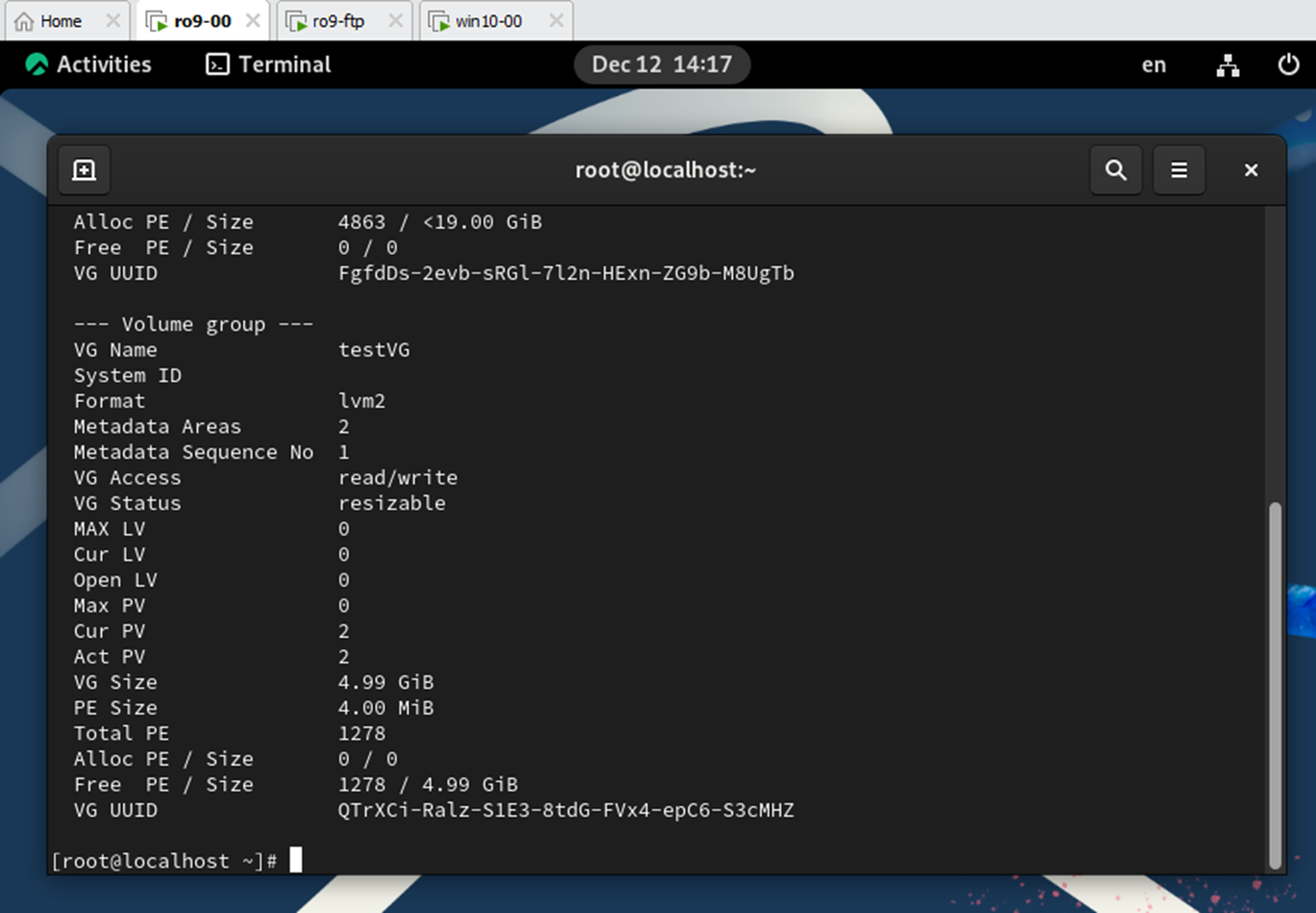The width and height of the screenshot is (1316, 913).
Task: Open the en input language menu
Action: (x=1153, y=64)
